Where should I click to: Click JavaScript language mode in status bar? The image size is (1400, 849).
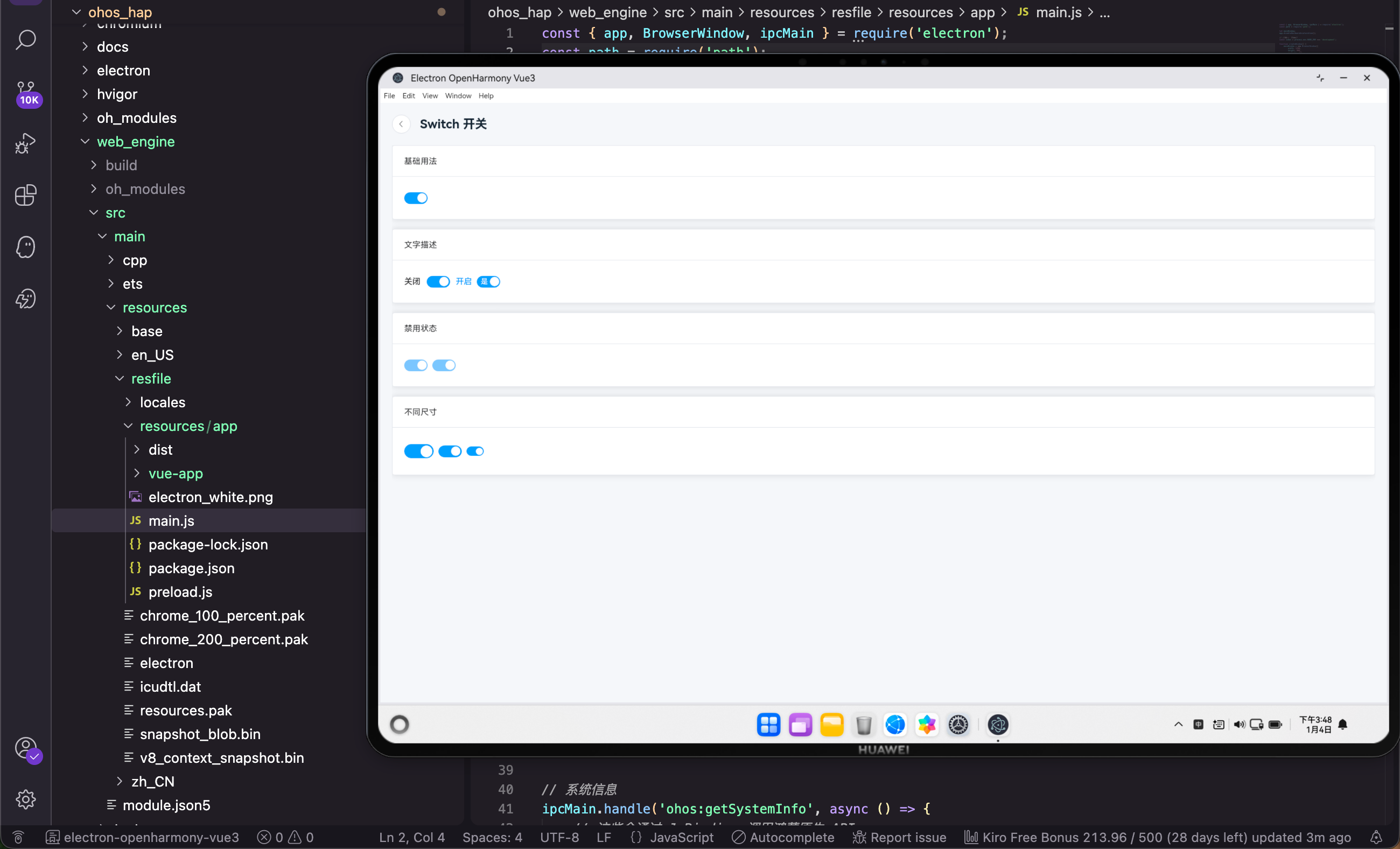pyautogui.click(x=681, y=837)
